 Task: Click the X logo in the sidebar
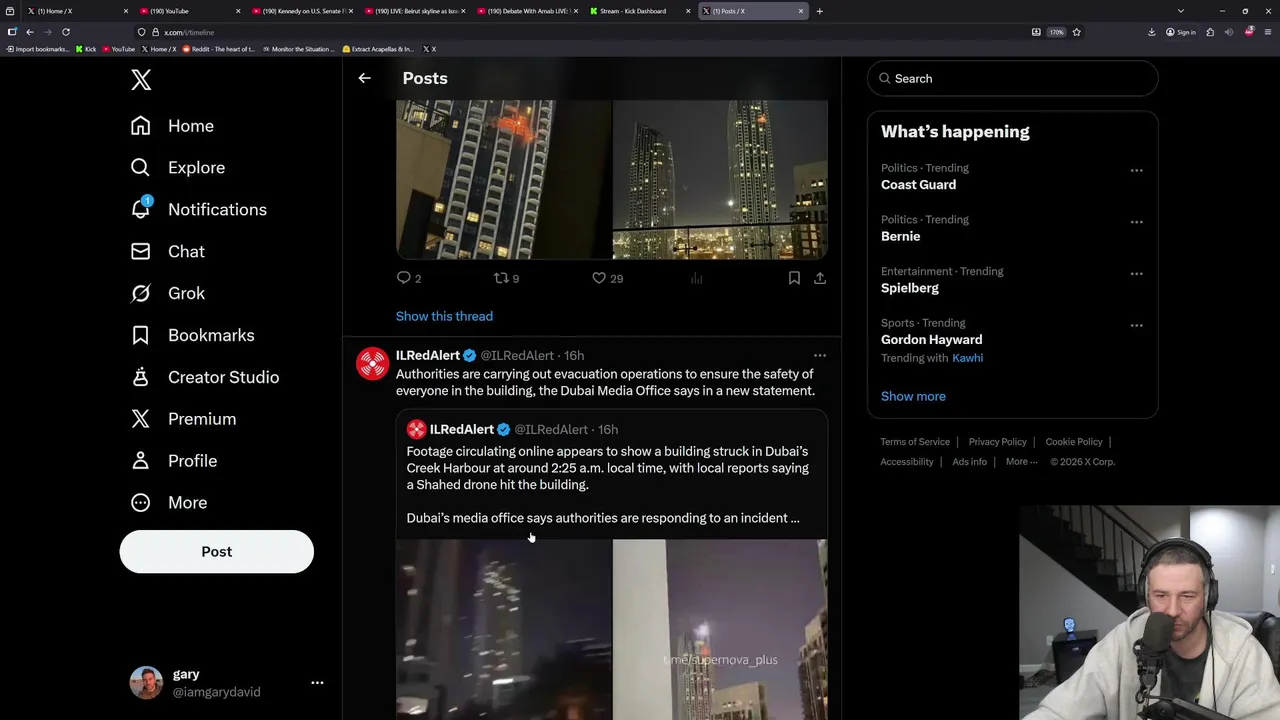[141, 80]
